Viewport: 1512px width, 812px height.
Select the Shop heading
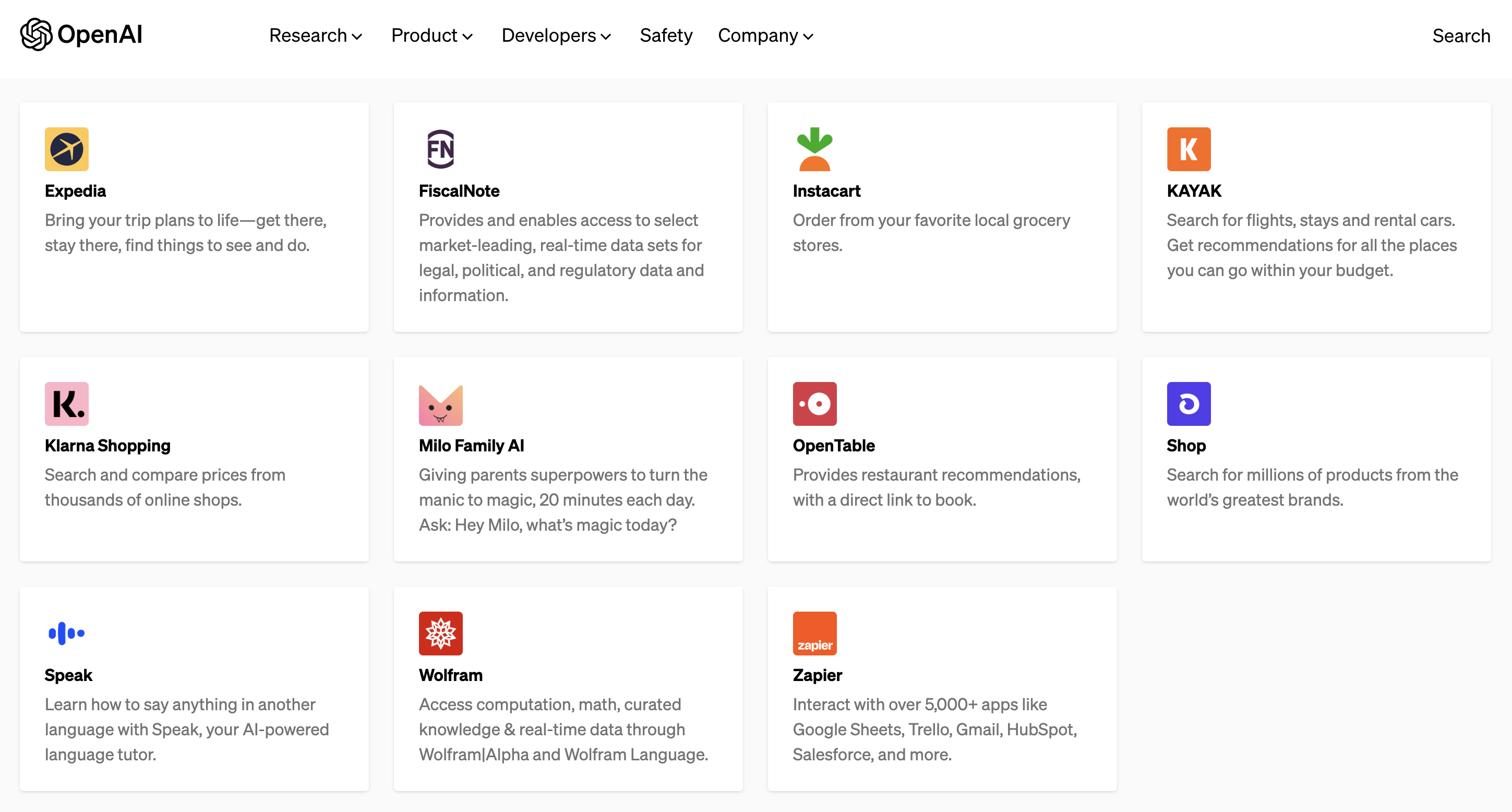coord(1186,446)
